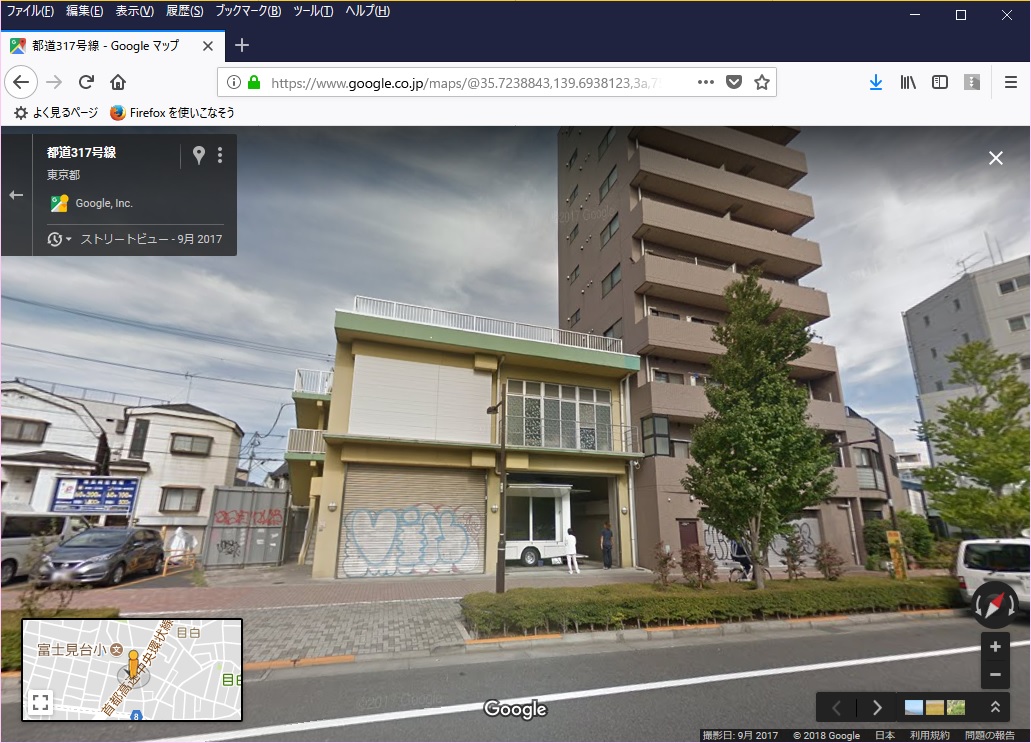Open the Street View time history dropdown
The image size is (1031, 743).
[59, 239]
